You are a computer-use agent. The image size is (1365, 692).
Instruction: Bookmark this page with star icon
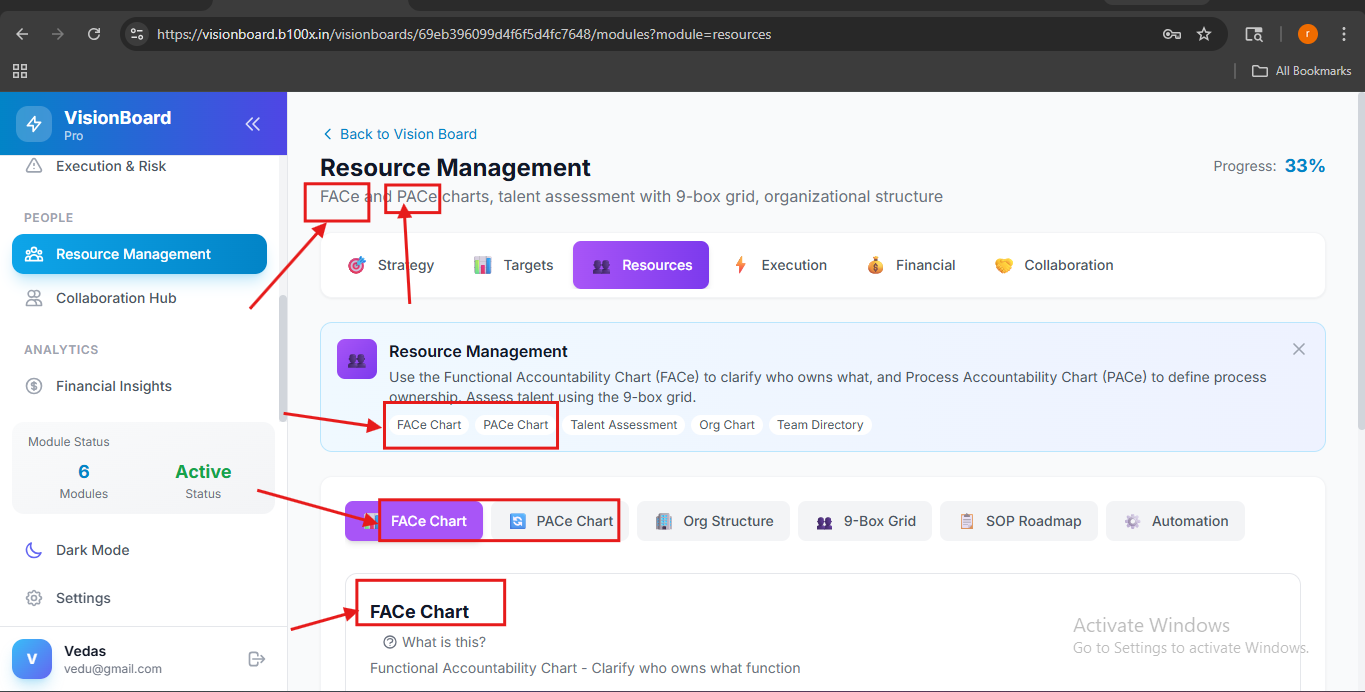(1204, 34)
